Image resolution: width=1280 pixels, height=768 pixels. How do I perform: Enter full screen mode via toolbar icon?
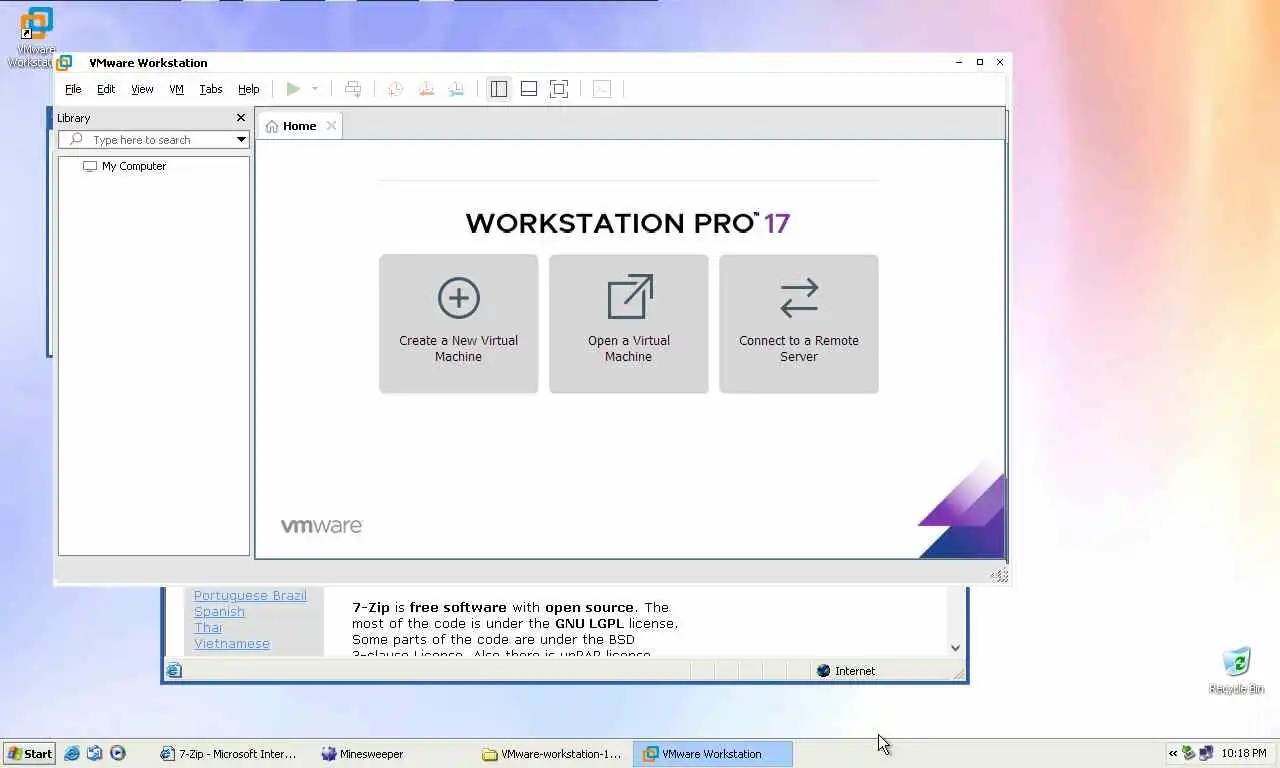coord(559,89)
